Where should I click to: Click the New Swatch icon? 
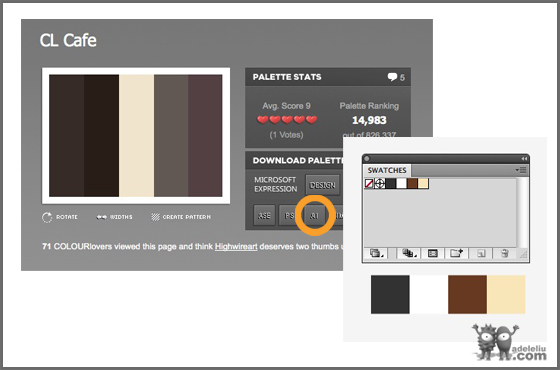[481, 254]
